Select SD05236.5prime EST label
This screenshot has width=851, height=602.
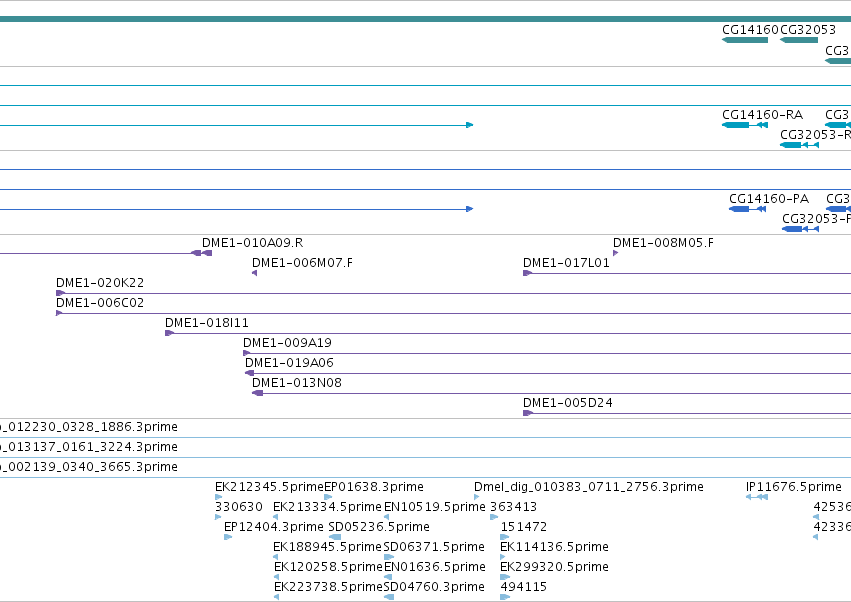click(379, 527)
